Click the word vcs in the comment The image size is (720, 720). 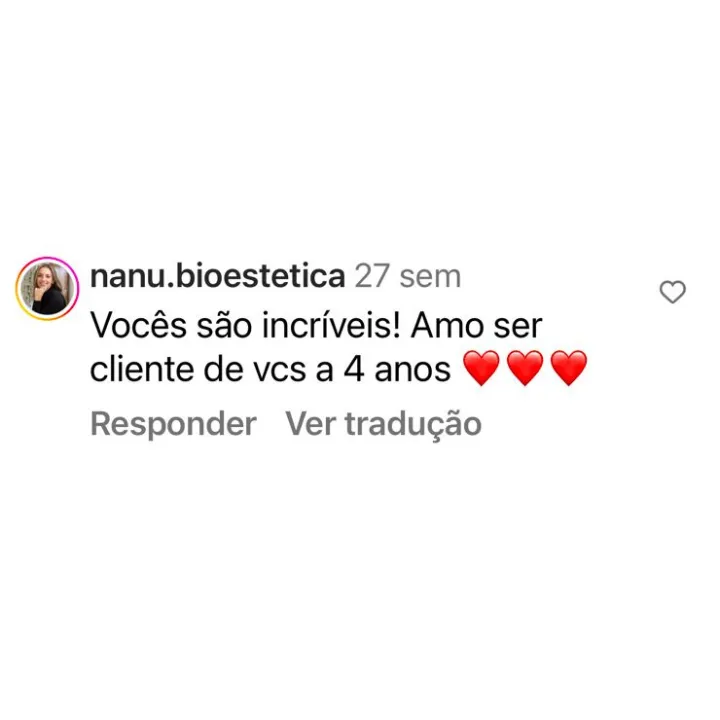pyautogui.click(x=280, y=371)
